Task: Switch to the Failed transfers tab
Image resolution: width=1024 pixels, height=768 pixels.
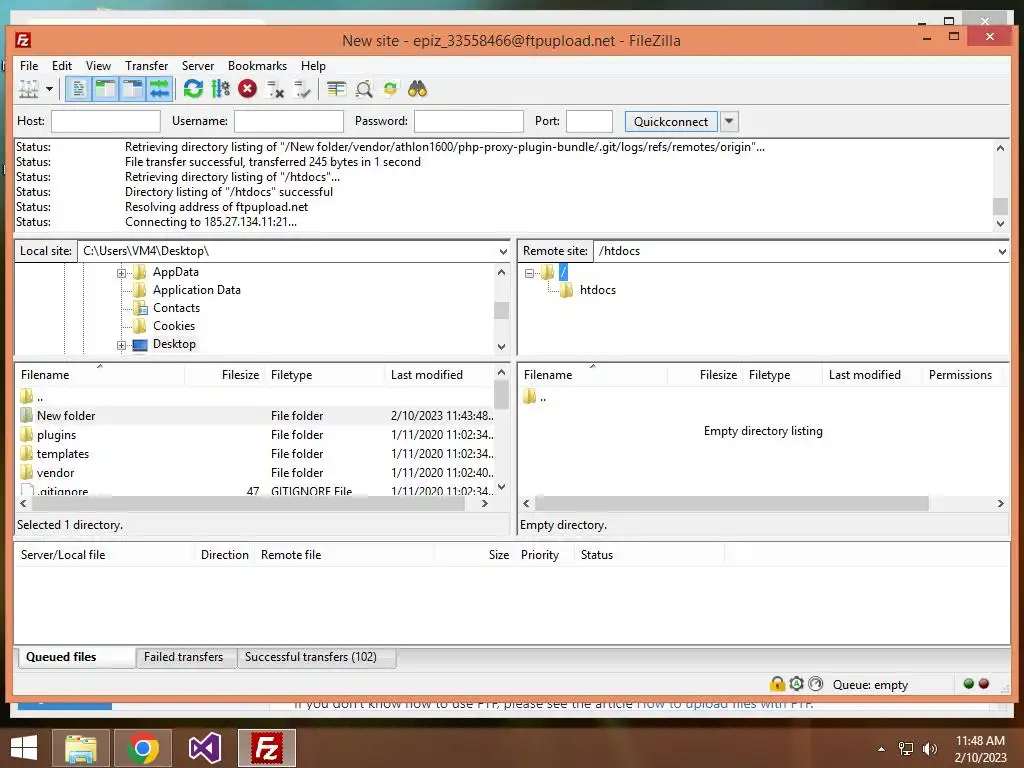Action: coord(184,657)
